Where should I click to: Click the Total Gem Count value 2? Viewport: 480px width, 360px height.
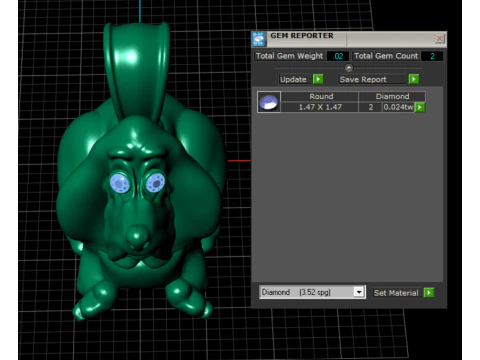[x=432, y=56]
